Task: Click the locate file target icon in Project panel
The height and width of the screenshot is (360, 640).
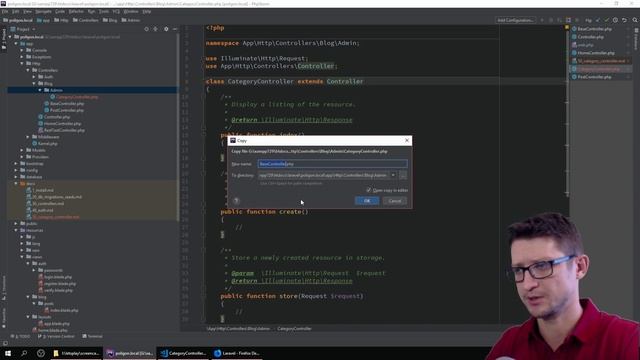Action: 147,29
